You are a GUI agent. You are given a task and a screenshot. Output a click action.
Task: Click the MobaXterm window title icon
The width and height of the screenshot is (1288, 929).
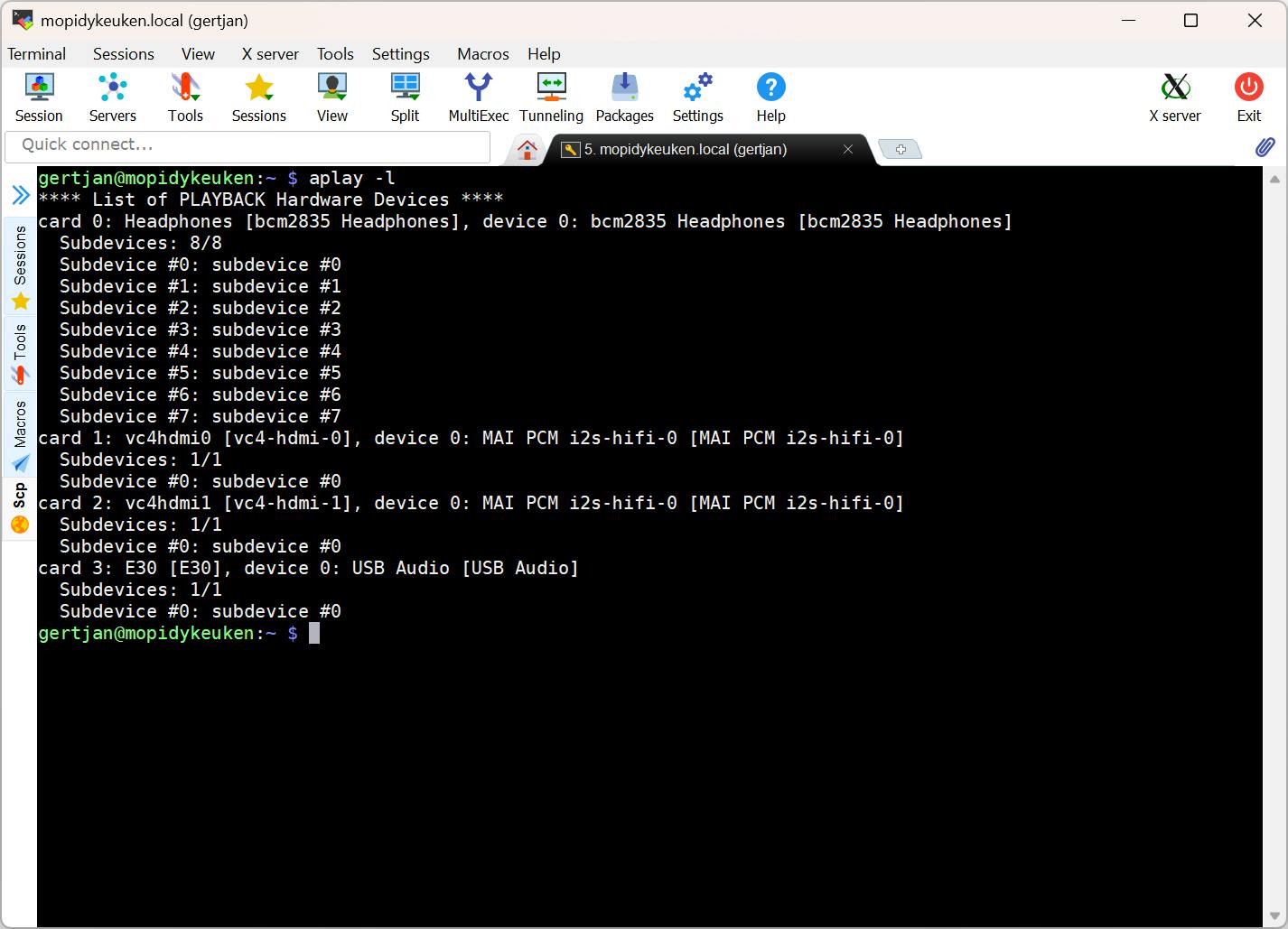(23, 20)
